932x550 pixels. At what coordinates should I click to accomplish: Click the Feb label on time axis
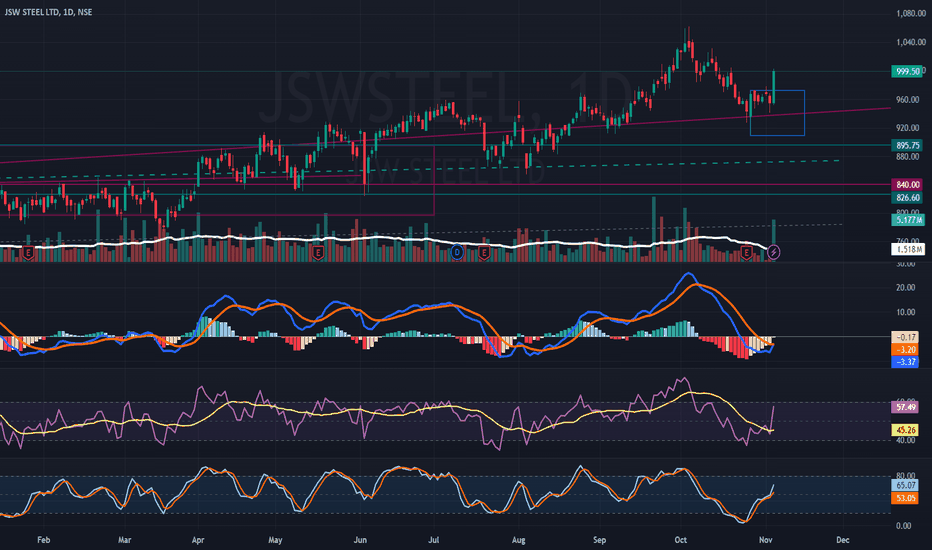click(43, 540)
